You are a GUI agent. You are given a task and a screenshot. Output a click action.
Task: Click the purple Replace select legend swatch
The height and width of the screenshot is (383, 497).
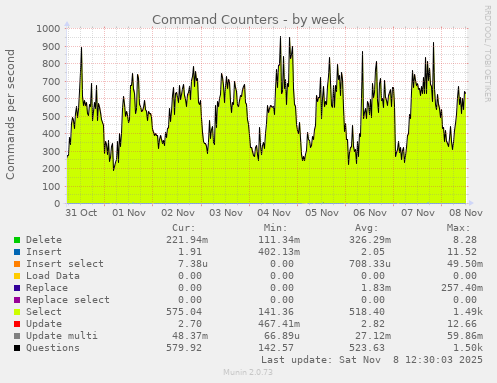point(17,300)
